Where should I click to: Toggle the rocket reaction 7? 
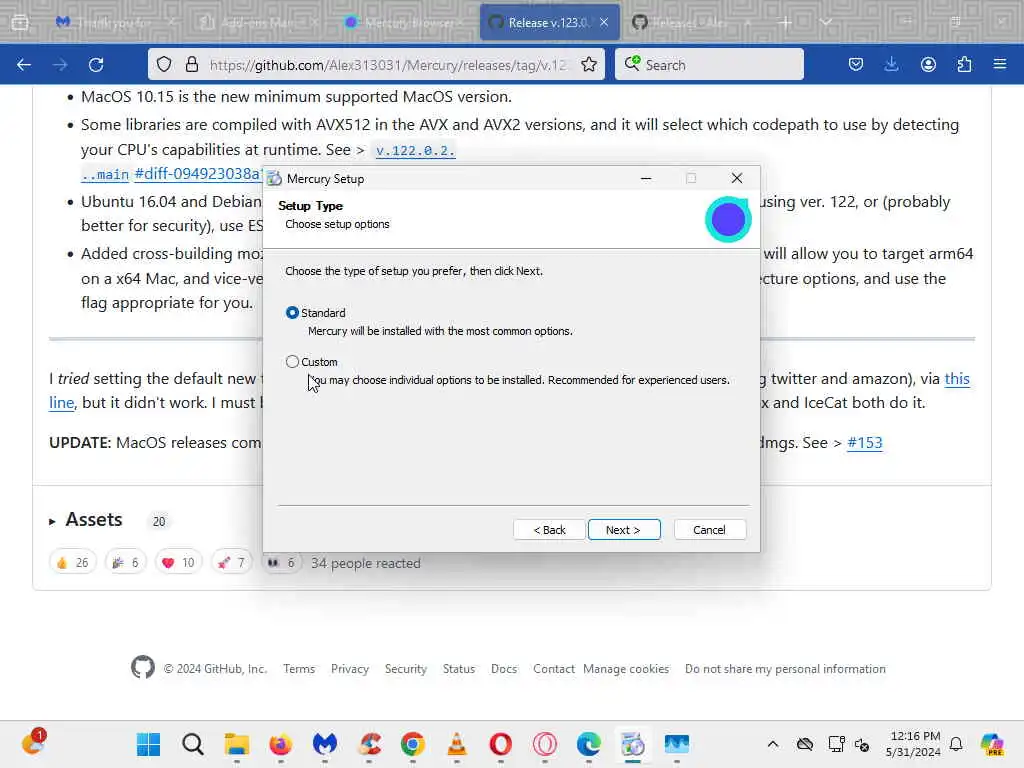pyautogui.click(x=231, y=562)
